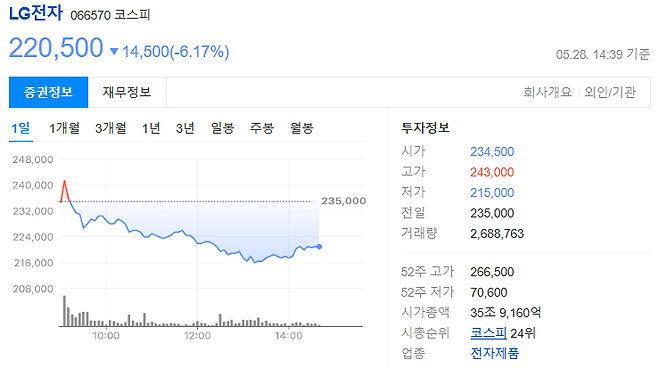Image resolution: width=658 pixels, height=368 pixels.
Task: Click the 코스피 market rank link
Action: 488,333
